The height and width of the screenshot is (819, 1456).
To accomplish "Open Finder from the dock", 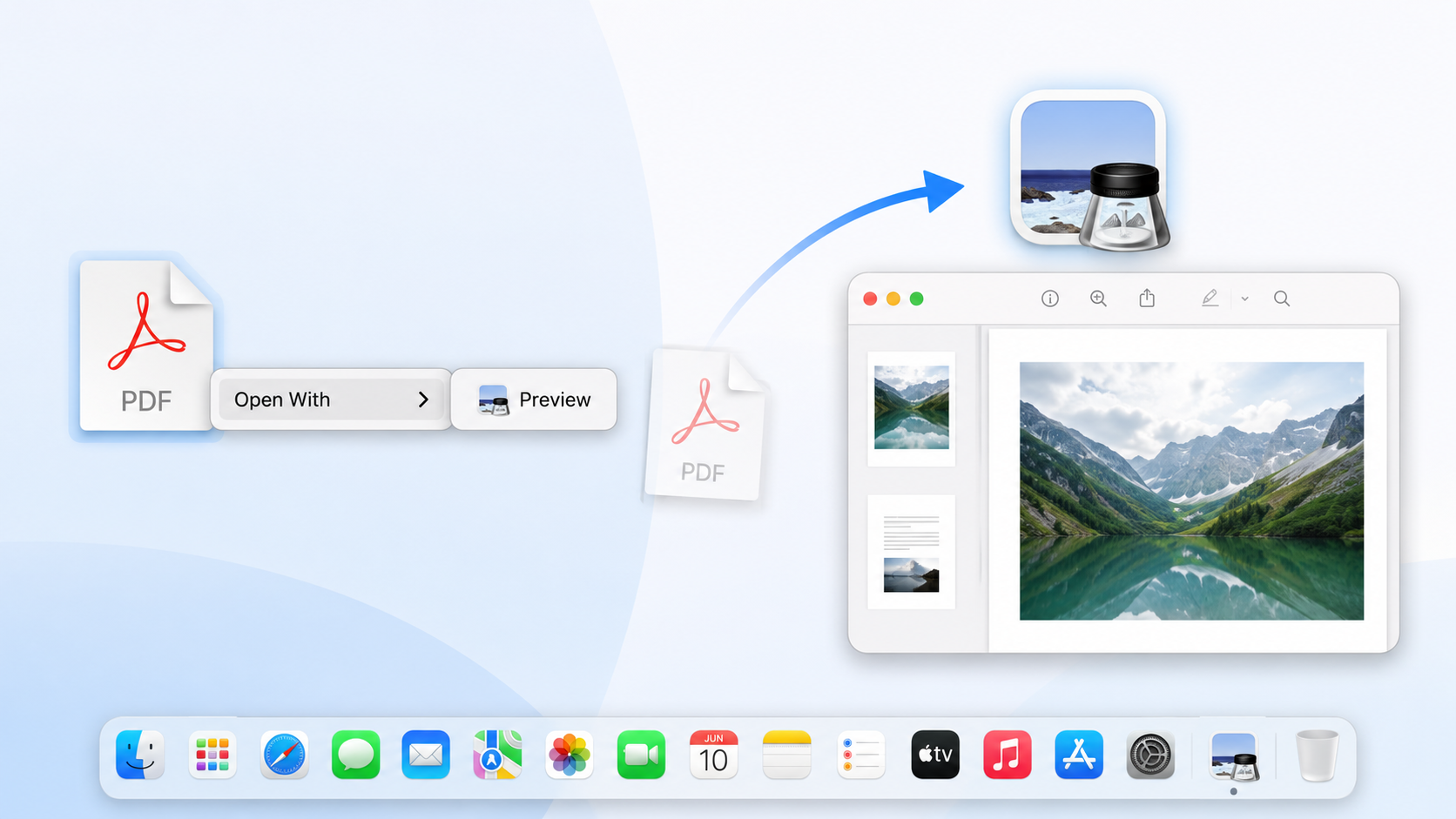I will point(140,755).
